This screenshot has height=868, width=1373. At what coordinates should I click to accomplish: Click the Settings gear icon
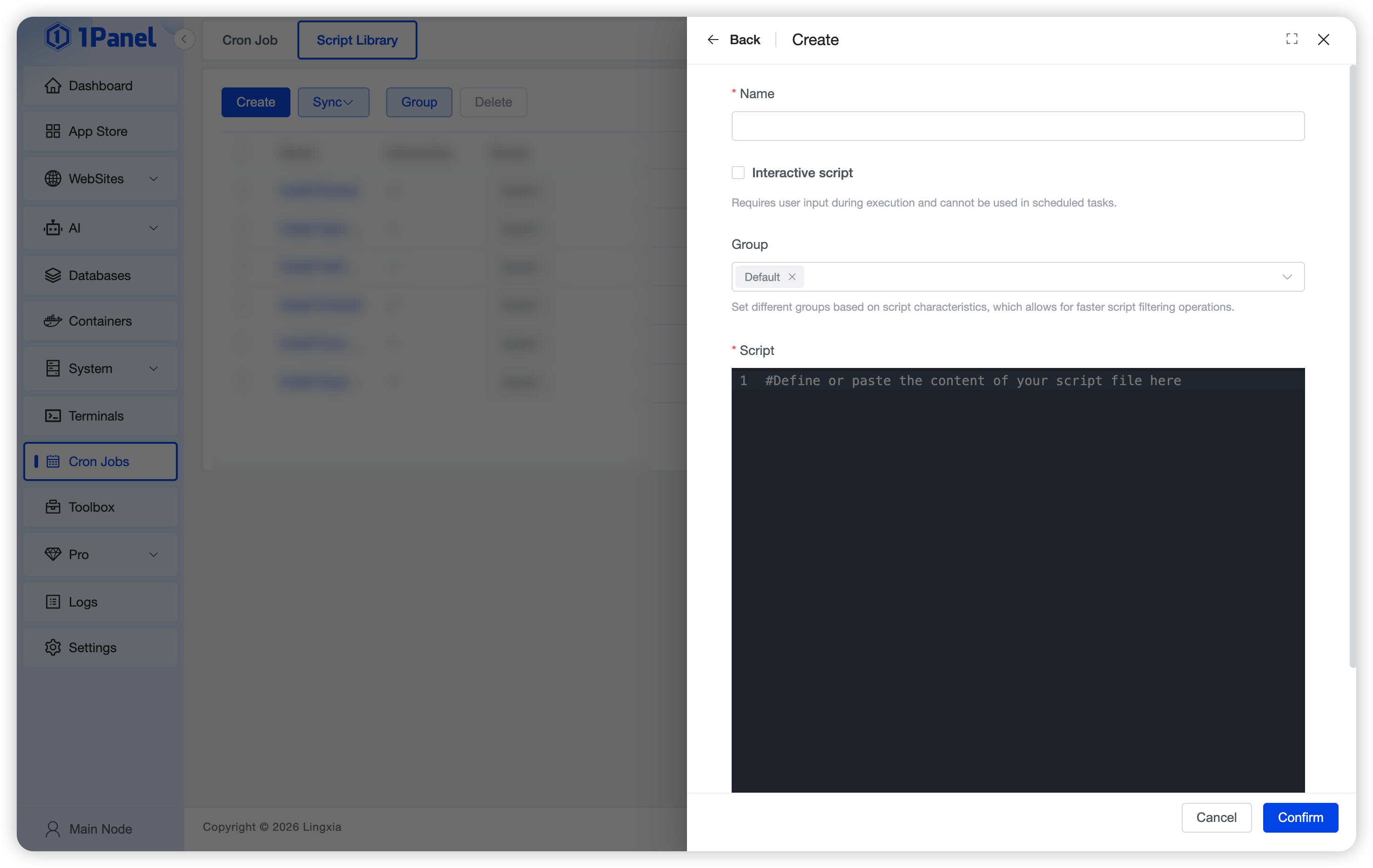coord(53,648)
